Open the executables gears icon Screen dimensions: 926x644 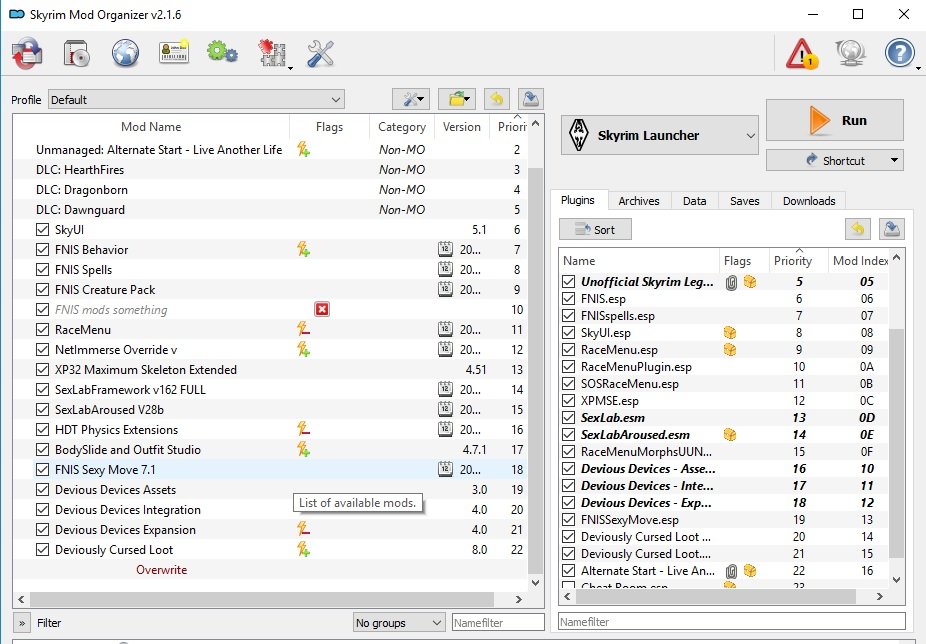[222, 52]
